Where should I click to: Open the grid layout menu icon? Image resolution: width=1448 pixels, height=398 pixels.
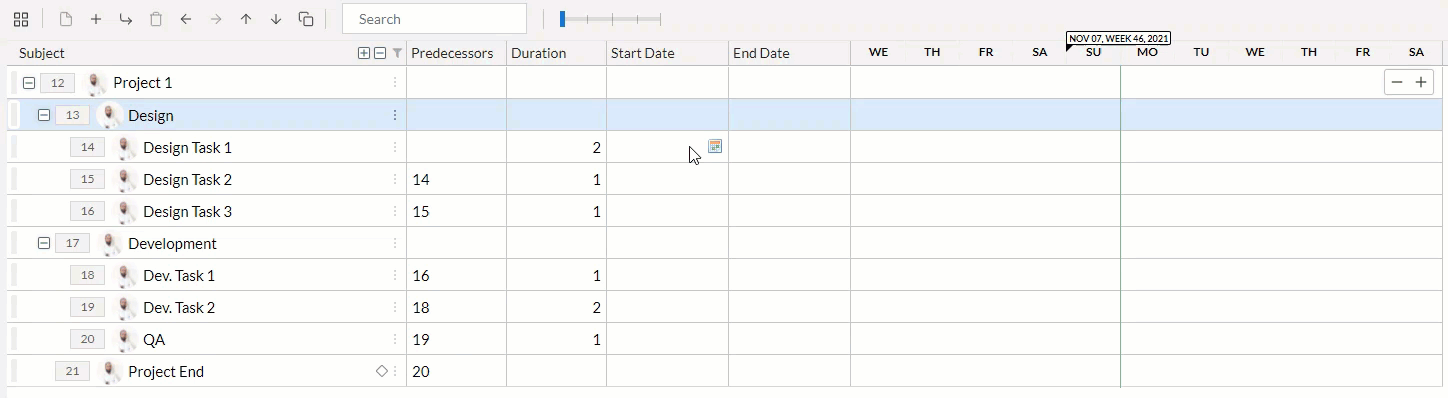coord(20,19)
